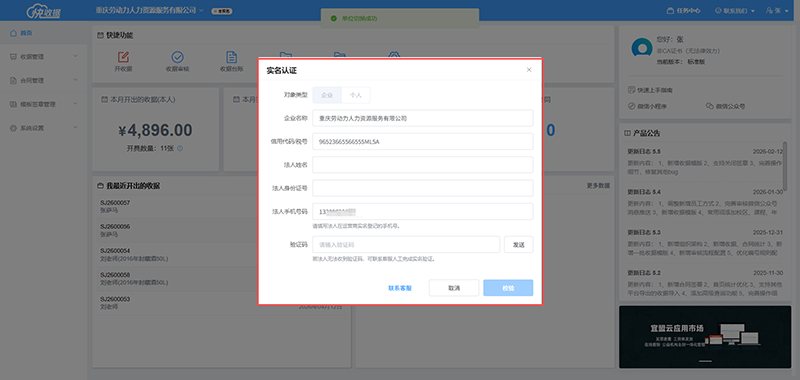Viewport: 800px width, 380px height.
Task: Click the 任务中心 icon in the header
Action: click(670, 10)
